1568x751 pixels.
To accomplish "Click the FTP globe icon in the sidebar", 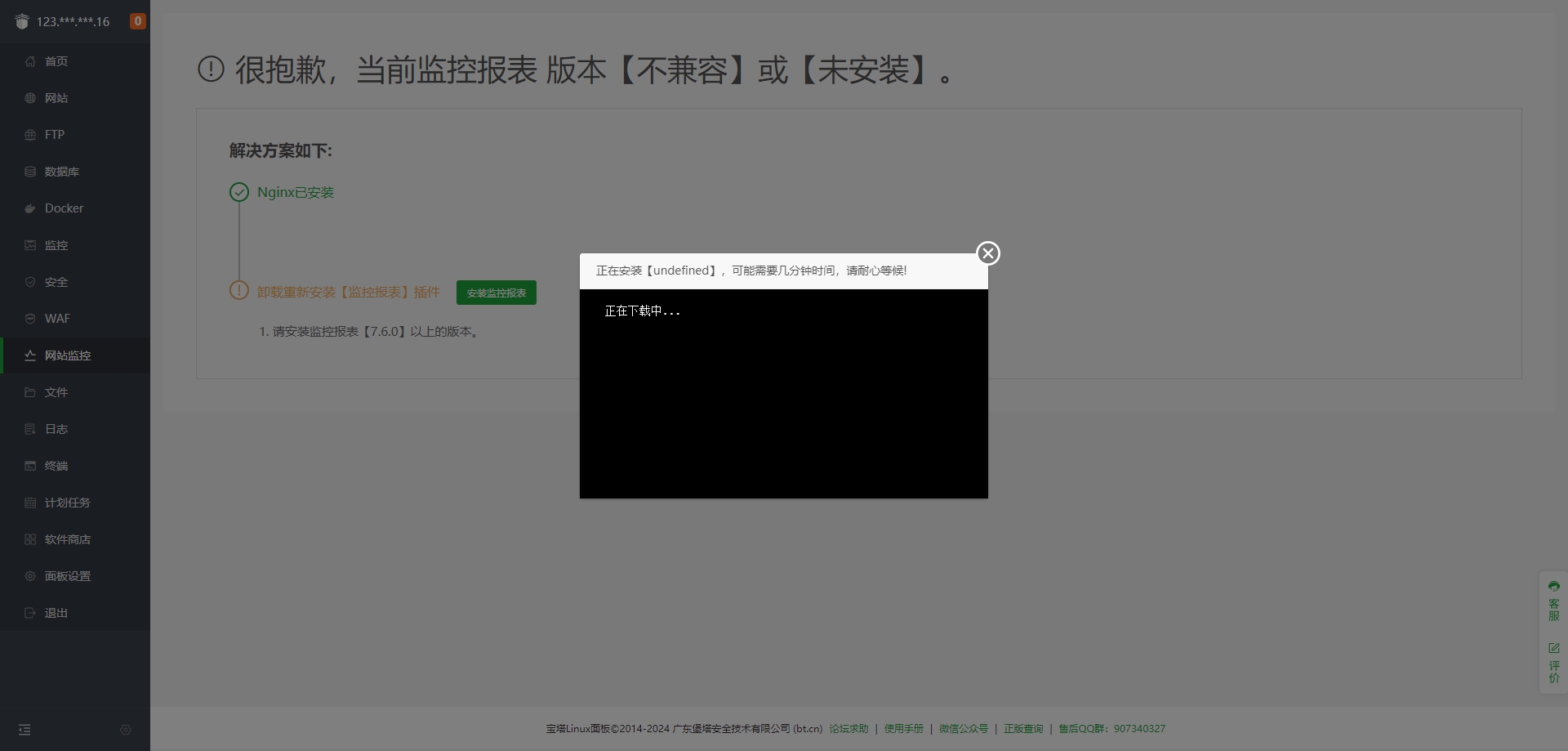I will click(30, 135).
